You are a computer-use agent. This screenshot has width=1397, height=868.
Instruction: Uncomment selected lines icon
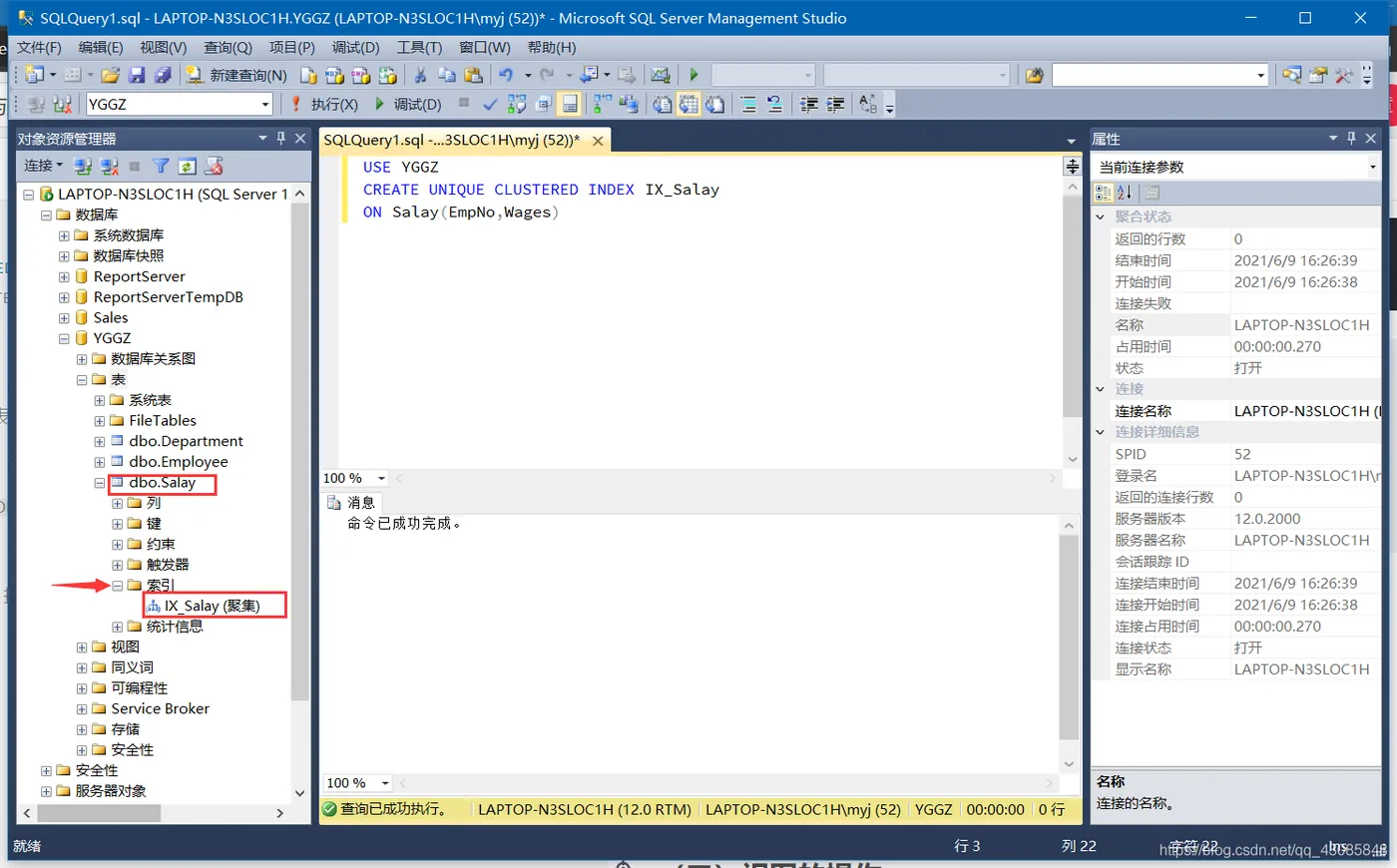pyautogui.click(x=773, y=104)
